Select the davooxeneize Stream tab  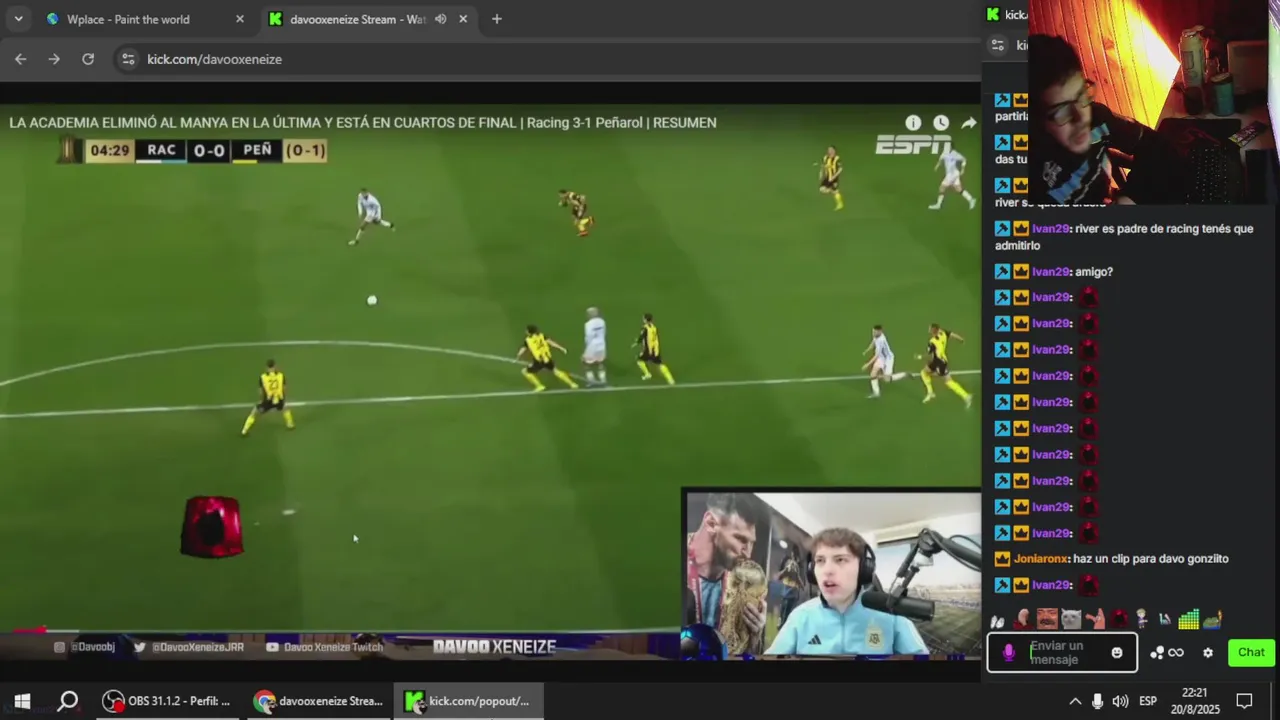pos(357,19)
